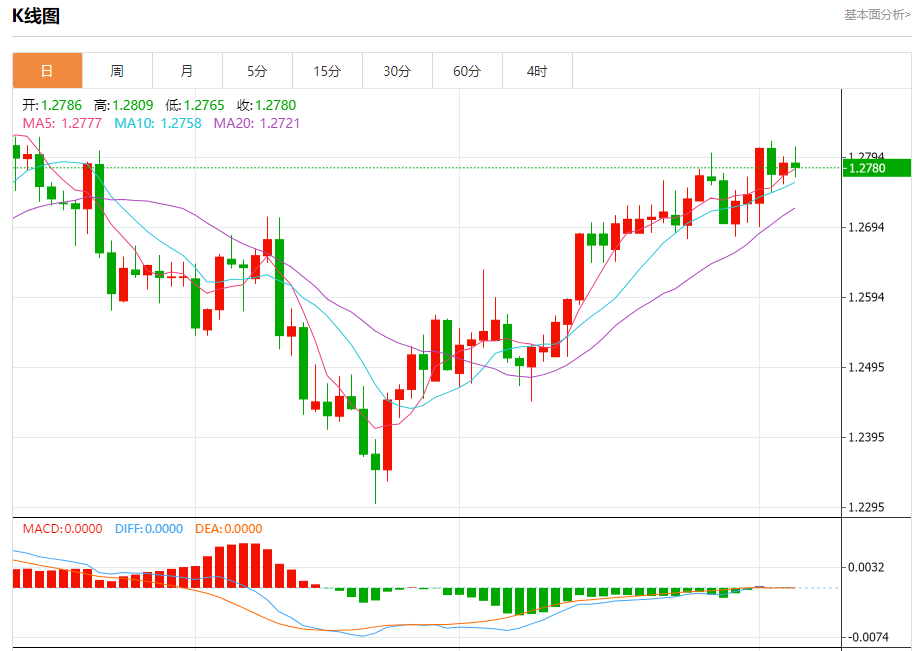Open the 基本面分析 link
Image resolution: width=917 pixels, height=651 pixels.
click(877, 15)
